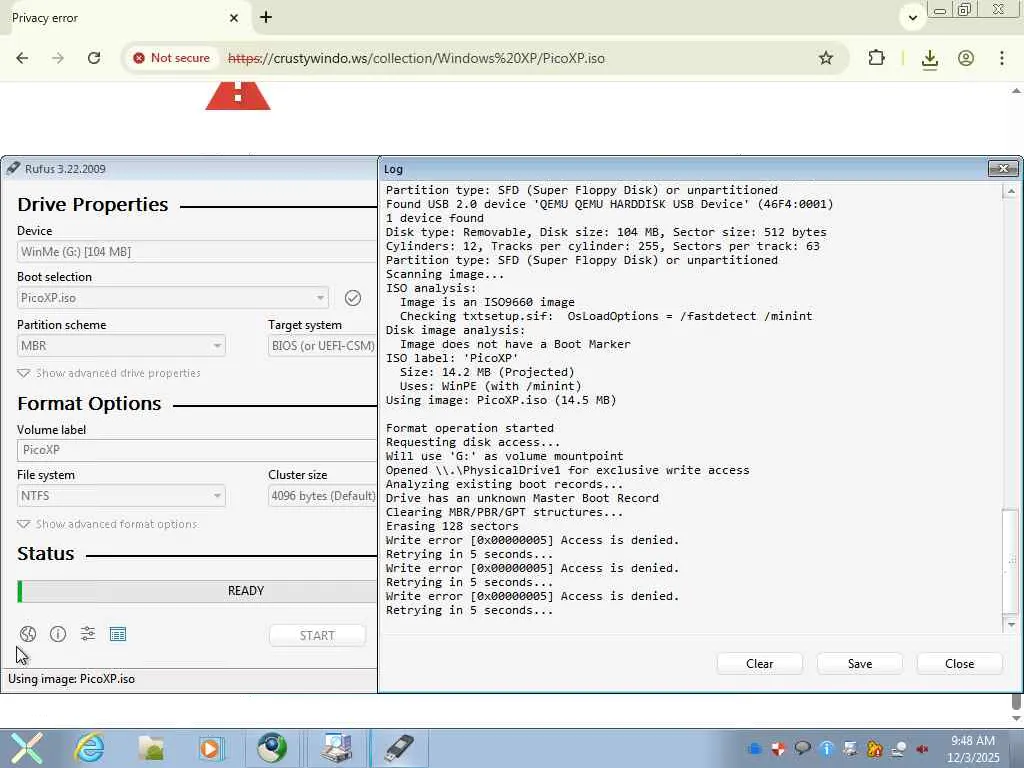Click the Chrome address bar URL

[x=416, y=58]
